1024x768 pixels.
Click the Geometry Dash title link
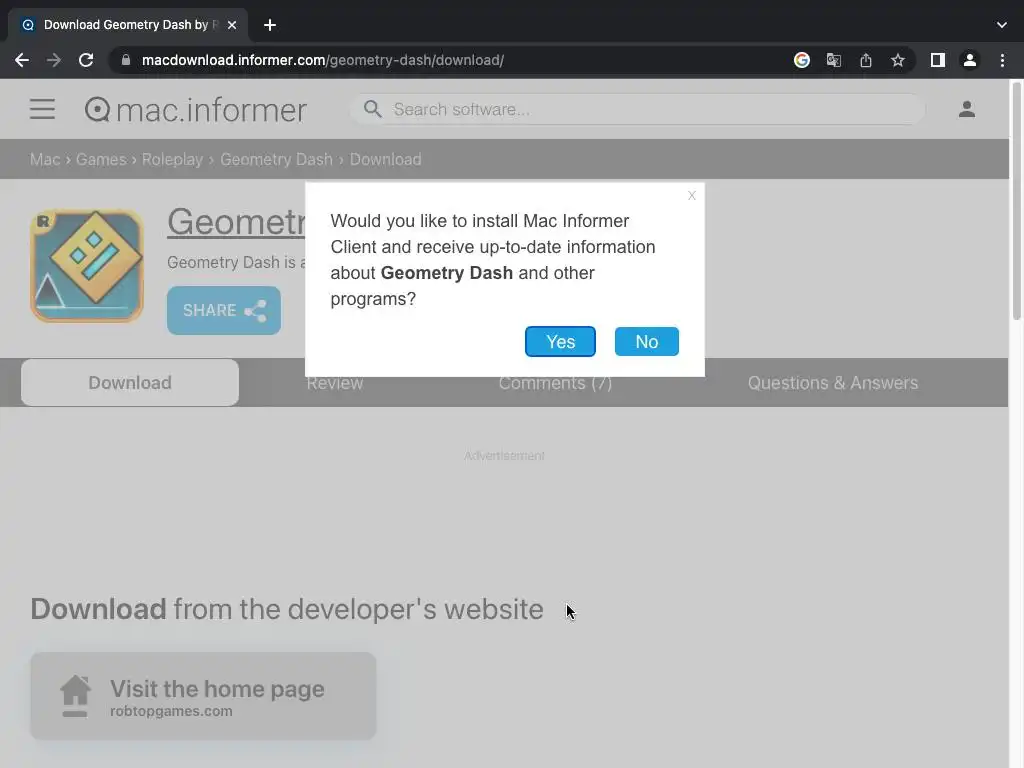pyautogui.click(x=236, y=222)
